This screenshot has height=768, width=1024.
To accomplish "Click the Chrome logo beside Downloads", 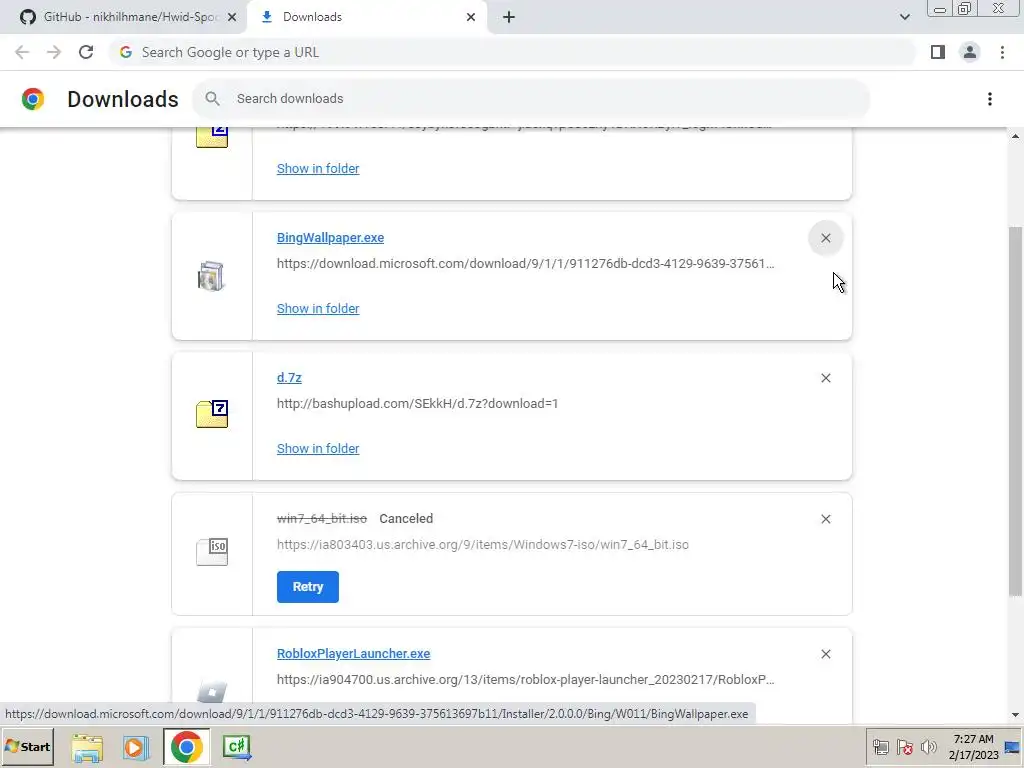I will (x=33, y=99).
